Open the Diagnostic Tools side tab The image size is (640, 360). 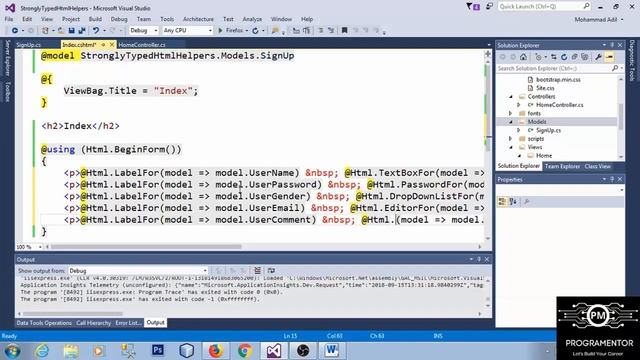[632, 60]
